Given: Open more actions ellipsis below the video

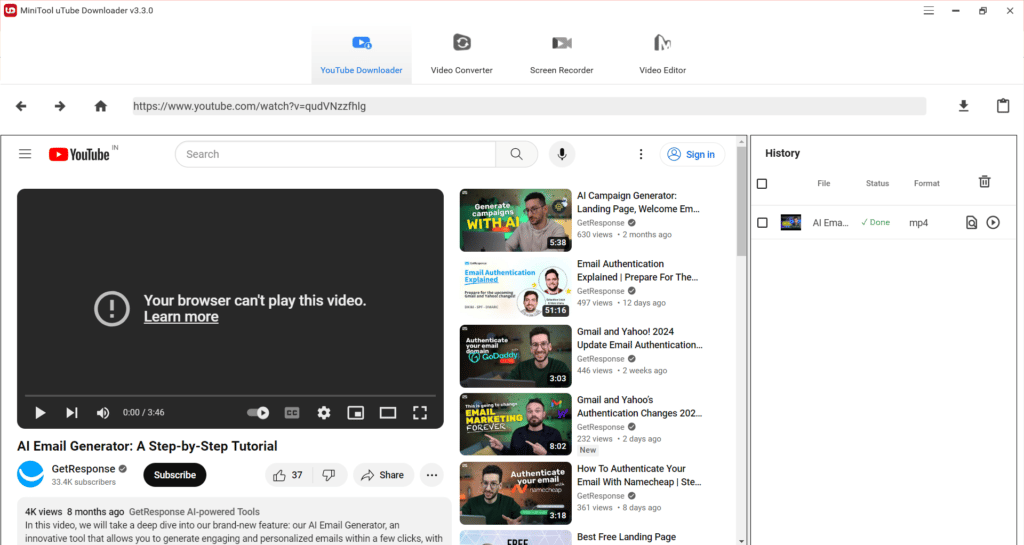Looking at the screenshot, I should point(432,475).
